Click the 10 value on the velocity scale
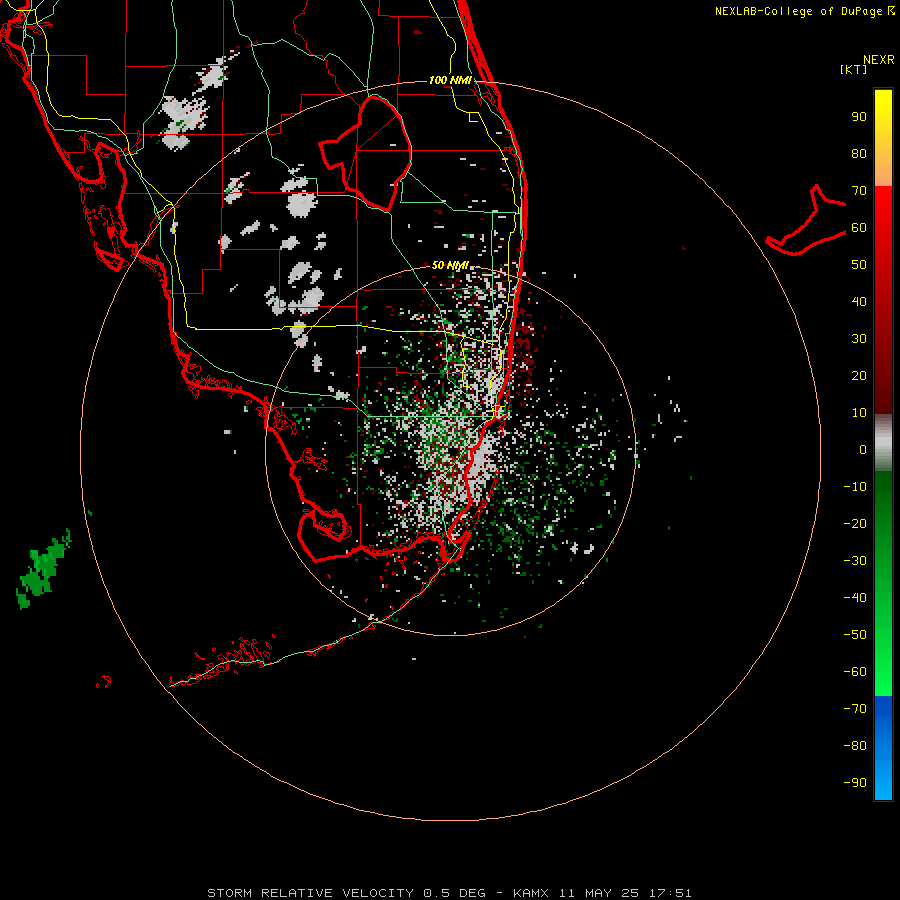Image resolution: width=900 pixels, height=900 pixels. [x=859, y=413]
